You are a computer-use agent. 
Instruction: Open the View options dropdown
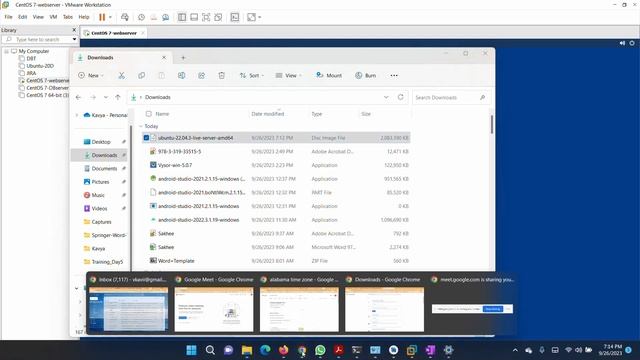click(289, 76)
